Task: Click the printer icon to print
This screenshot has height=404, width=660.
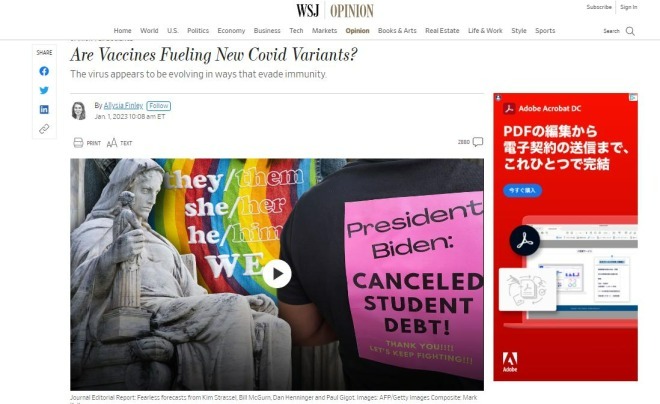Action: 78,143
